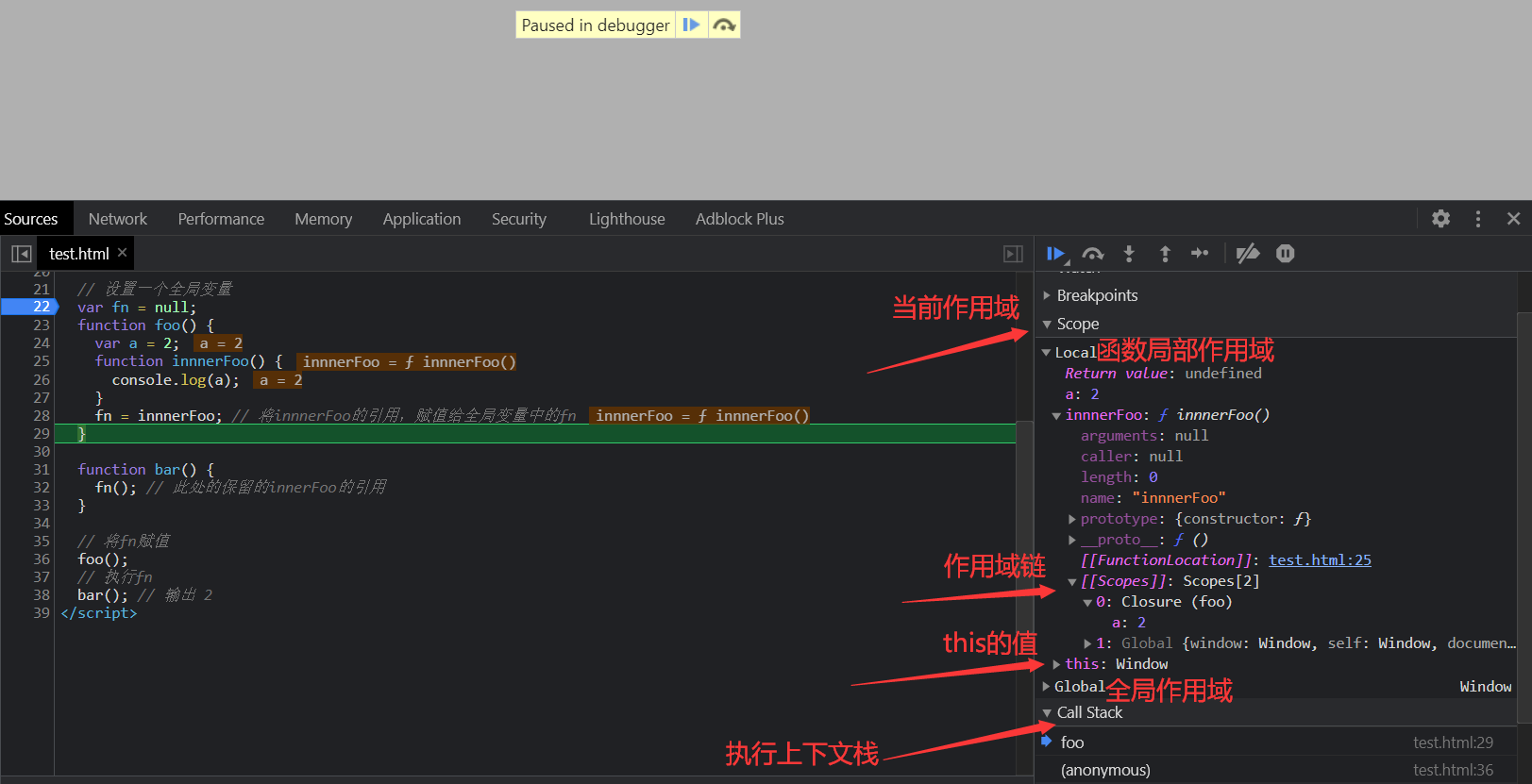
Task: Click the name: "innnerFoo" property
Action: [x=1153, y=498]
